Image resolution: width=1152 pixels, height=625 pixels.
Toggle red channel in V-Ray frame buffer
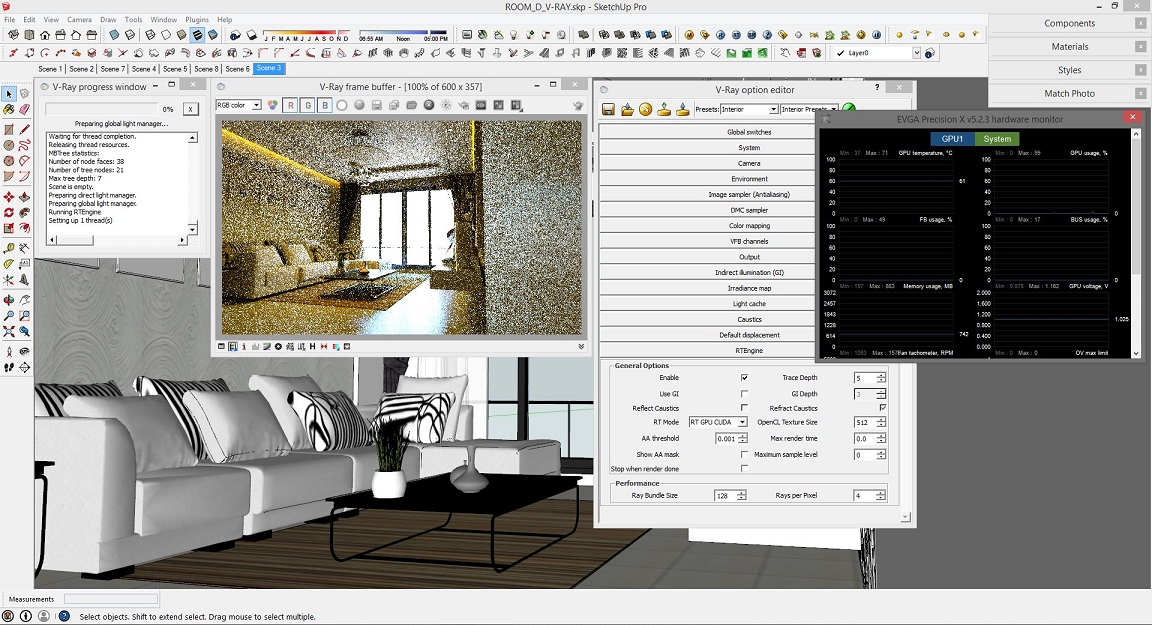click(290, 105)
